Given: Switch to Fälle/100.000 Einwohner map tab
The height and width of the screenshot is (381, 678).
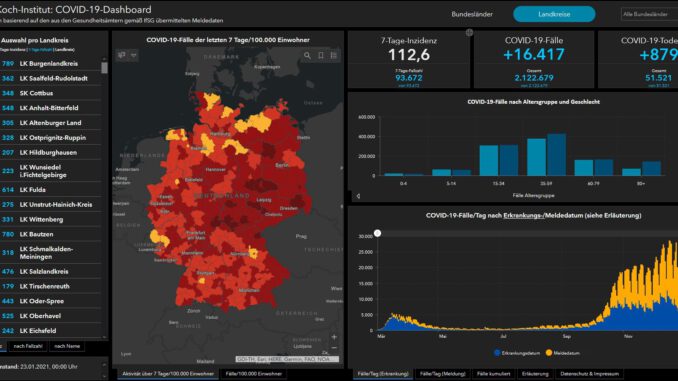Looking at the screenshot, I should 253,374.
